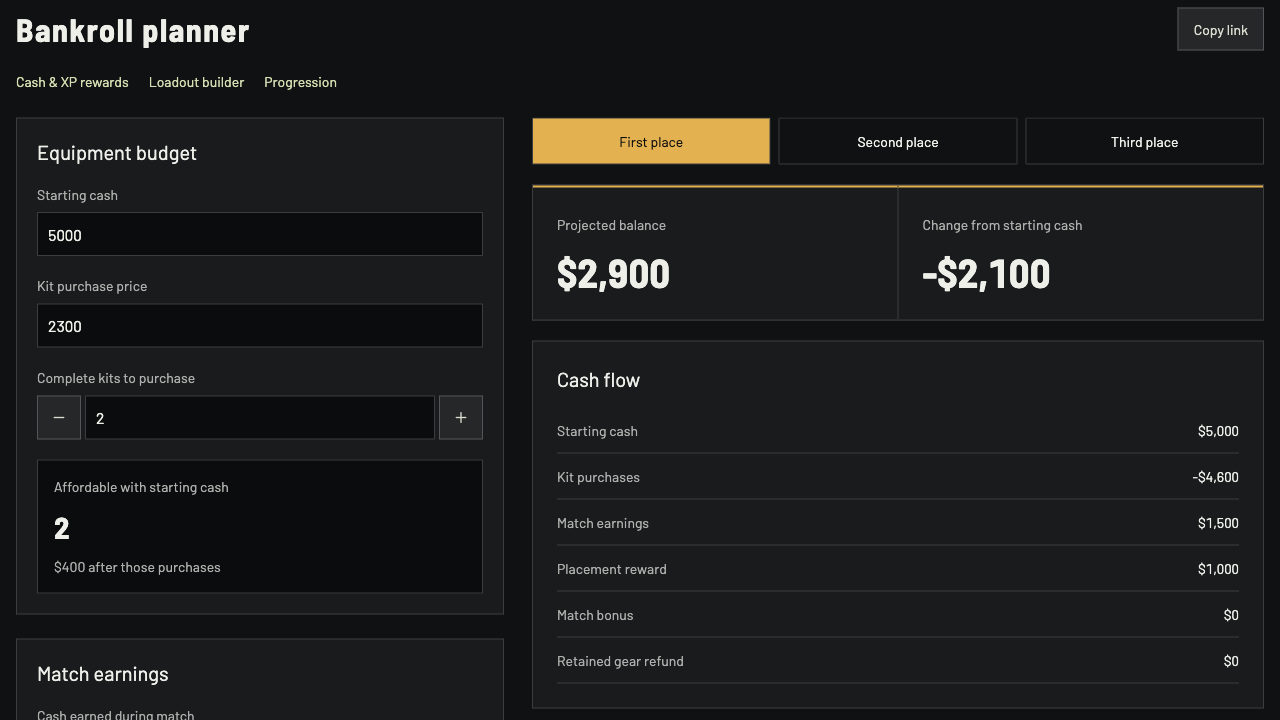
Task: Click the Affordable with starting cash label
Action: pos(141,487)
